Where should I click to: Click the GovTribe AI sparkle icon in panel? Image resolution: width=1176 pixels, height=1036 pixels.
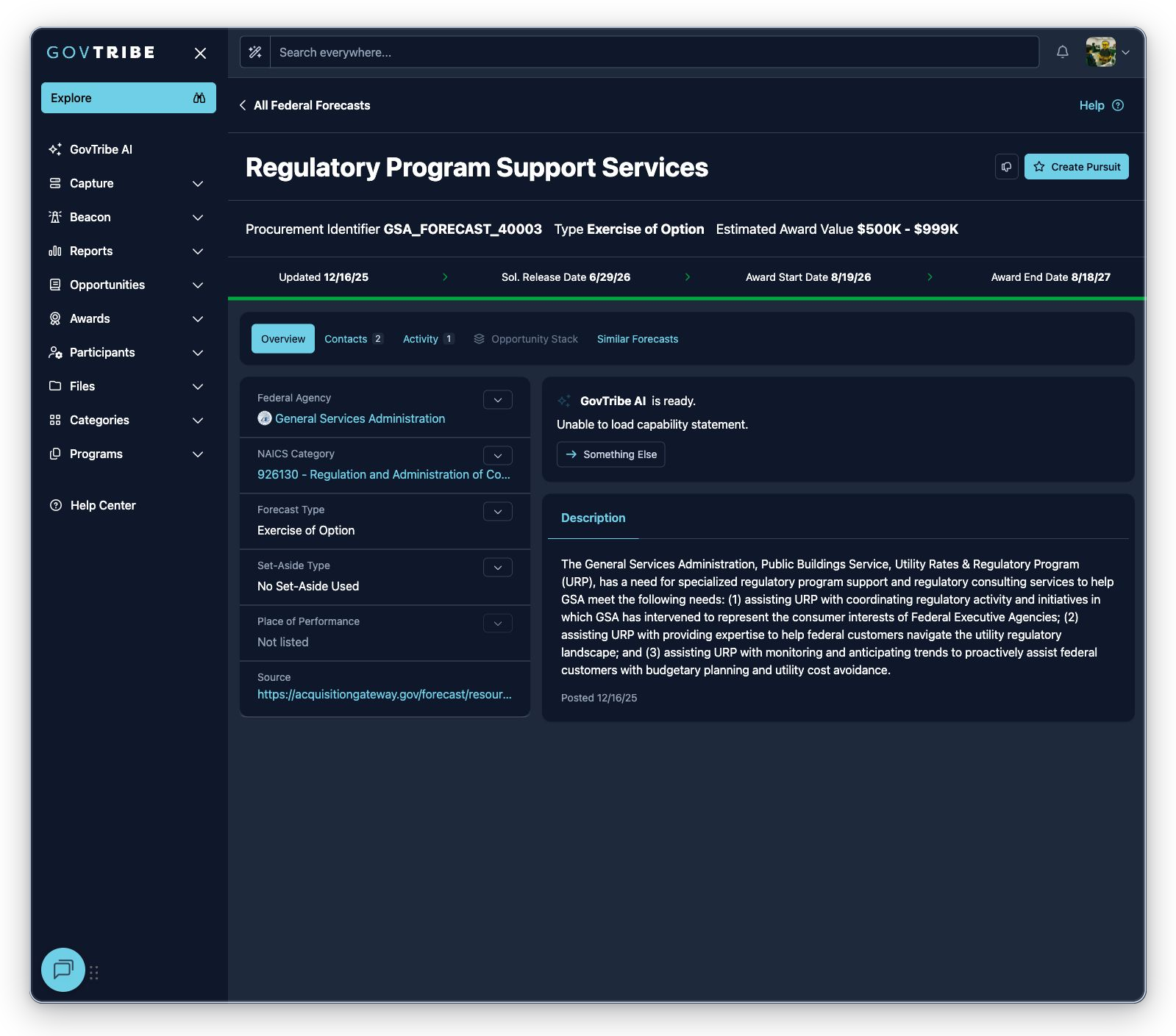pos(564,401)
